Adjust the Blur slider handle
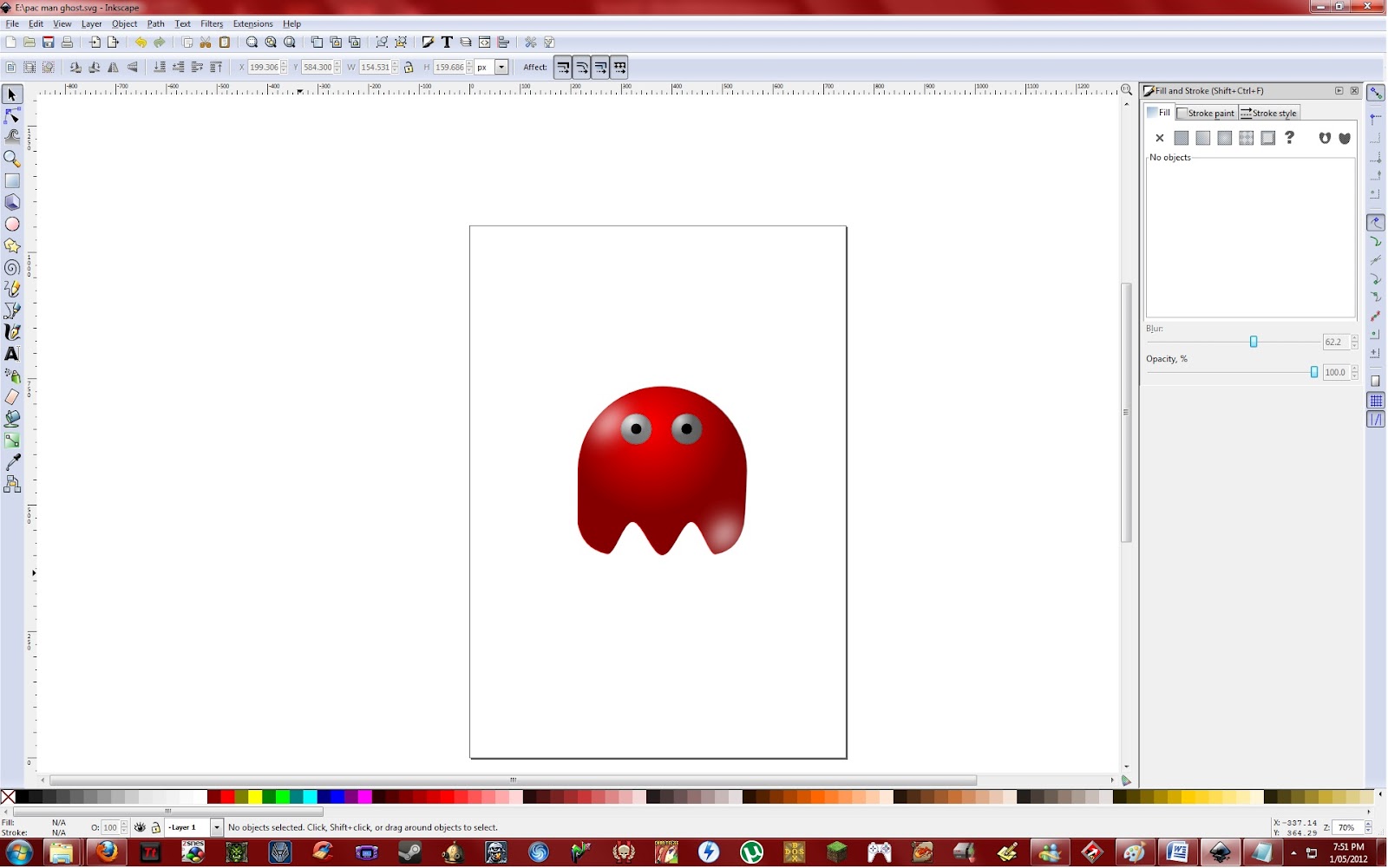 [1254, 342]
